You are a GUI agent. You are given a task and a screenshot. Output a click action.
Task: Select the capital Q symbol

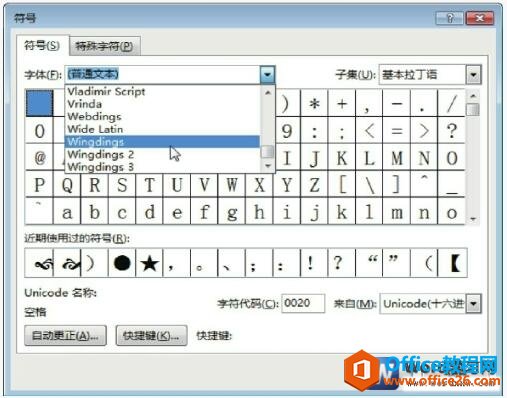coord(67,185)
